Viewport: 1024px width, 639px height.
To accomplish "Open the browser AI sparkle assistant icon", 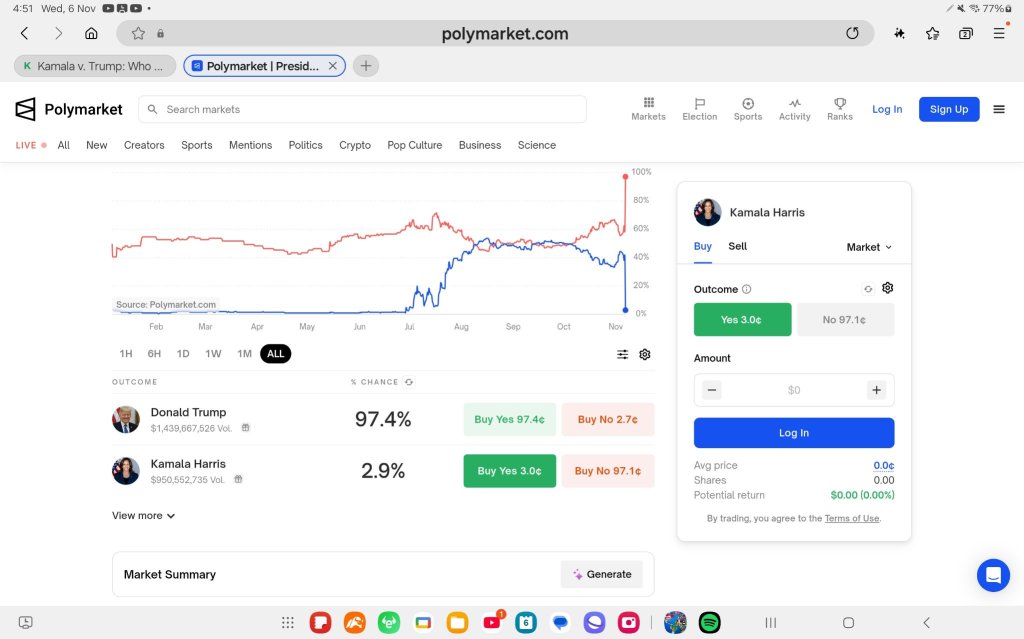I will (x=899, y=33).
